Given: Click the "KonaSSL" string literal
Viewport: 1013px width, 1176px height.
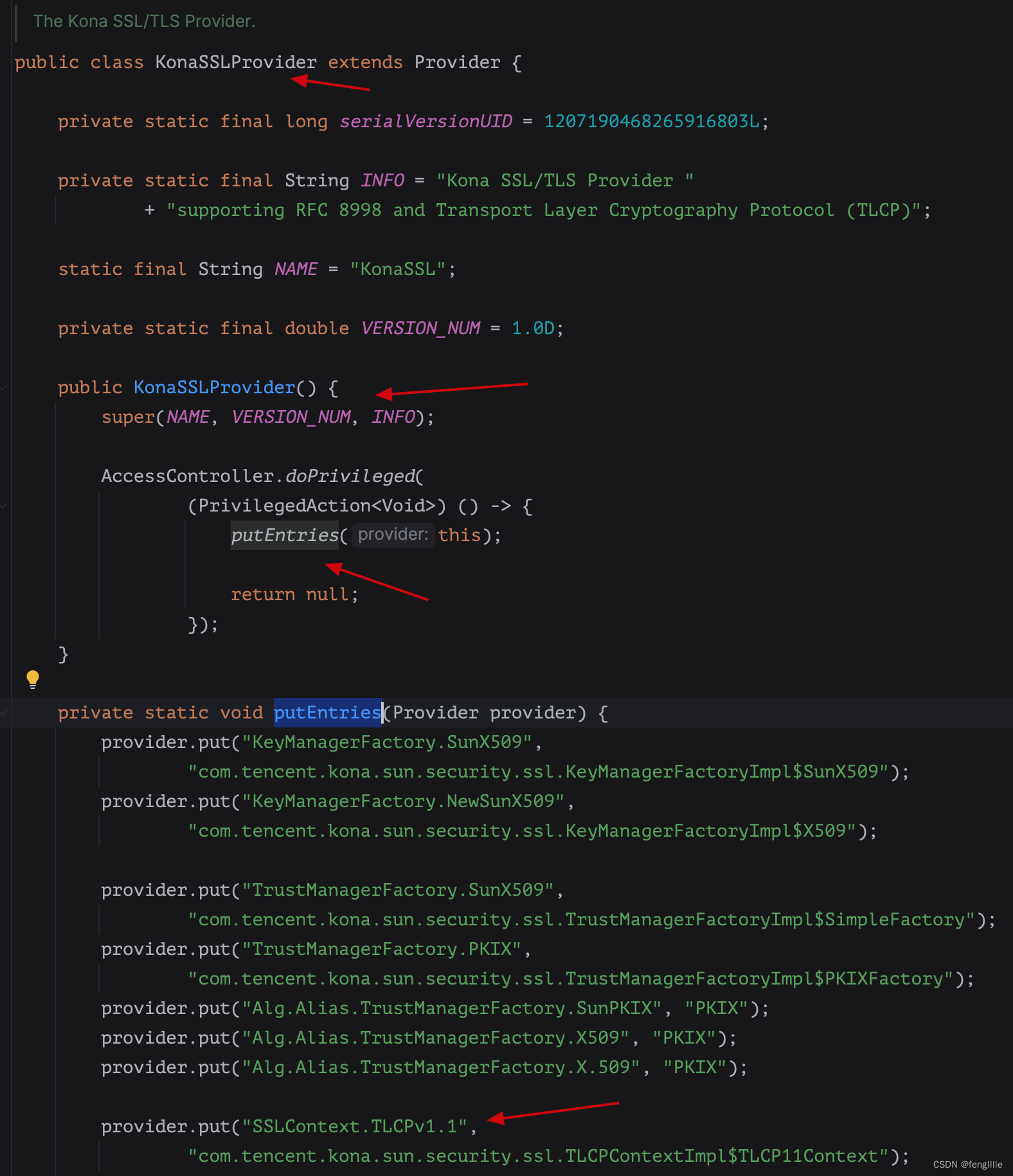Looking at the screenshot, I should [x=398, y=269].
